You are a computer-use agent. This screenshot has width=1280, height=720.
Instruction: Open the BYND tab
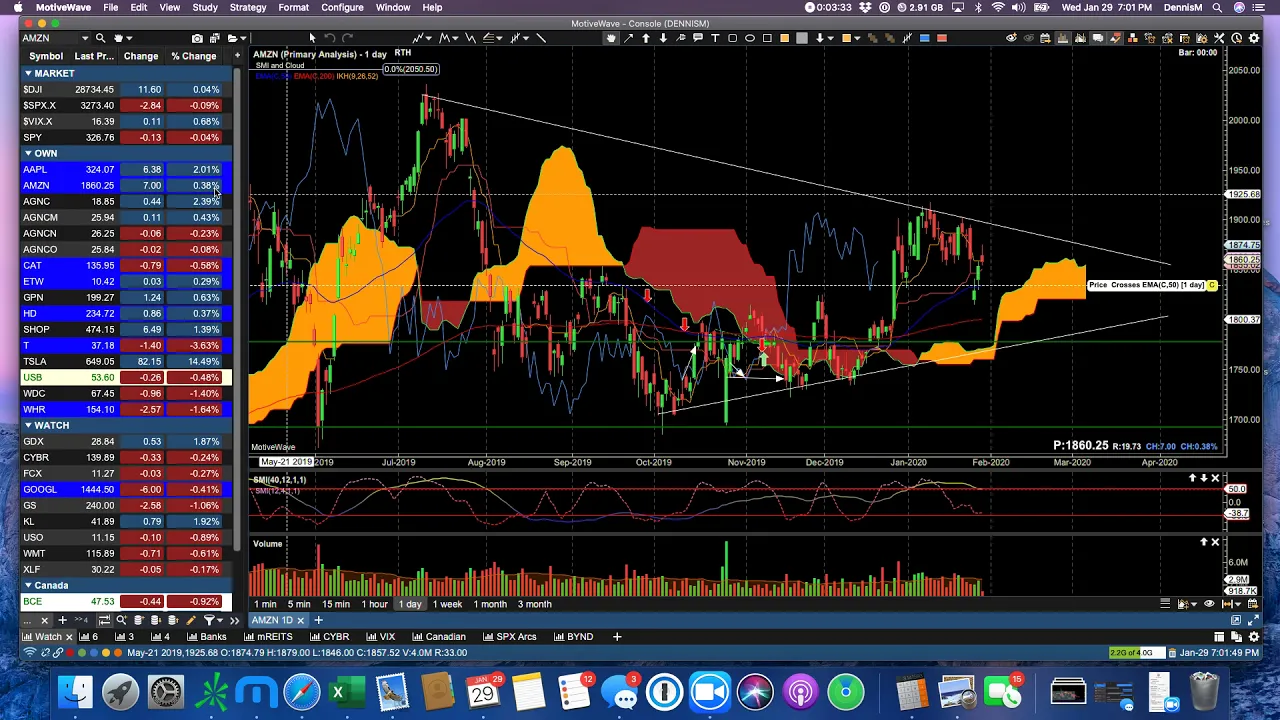[572, 636]
